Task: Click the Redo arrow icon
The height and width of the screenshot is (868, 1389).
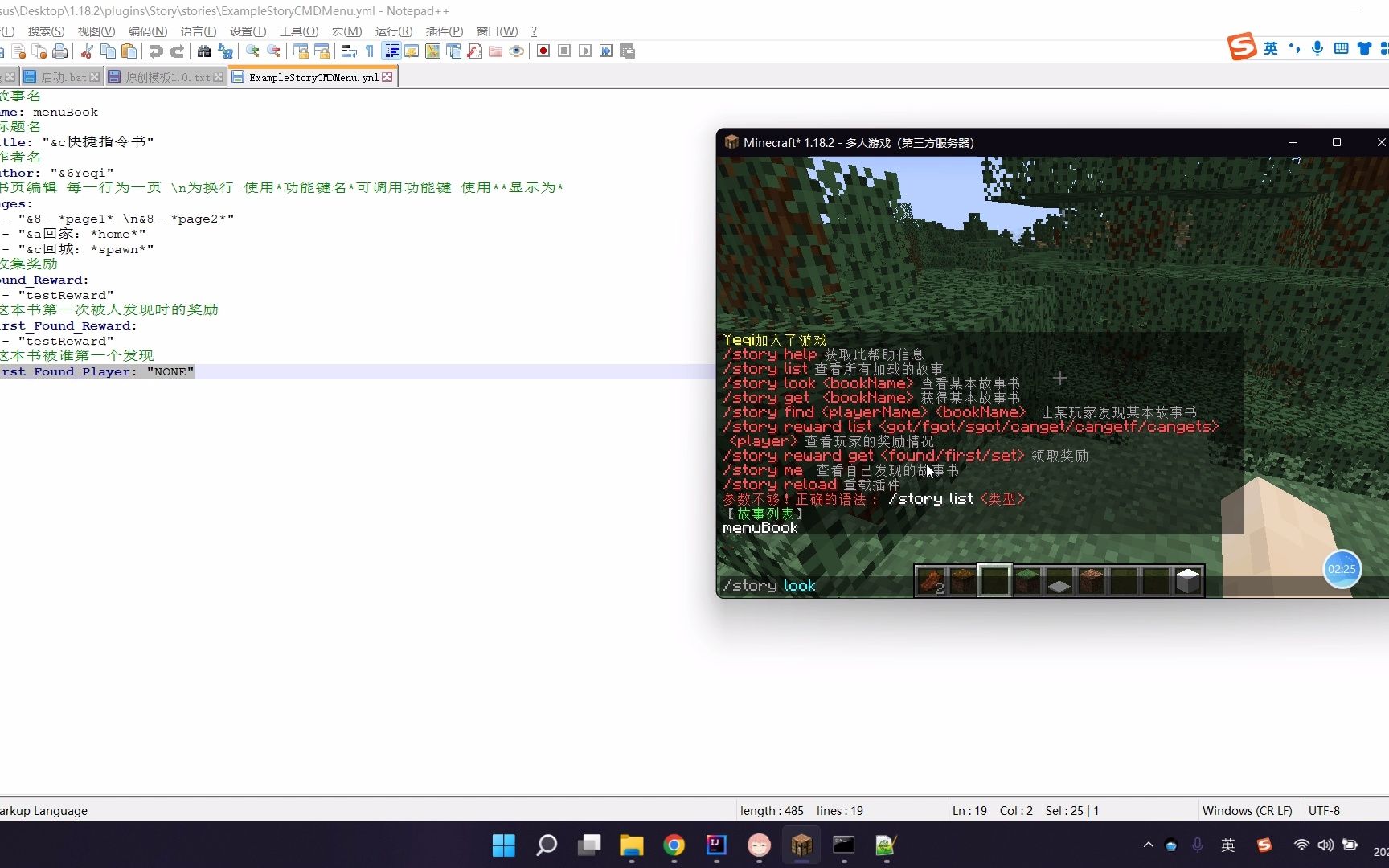Action: point(177,51)
